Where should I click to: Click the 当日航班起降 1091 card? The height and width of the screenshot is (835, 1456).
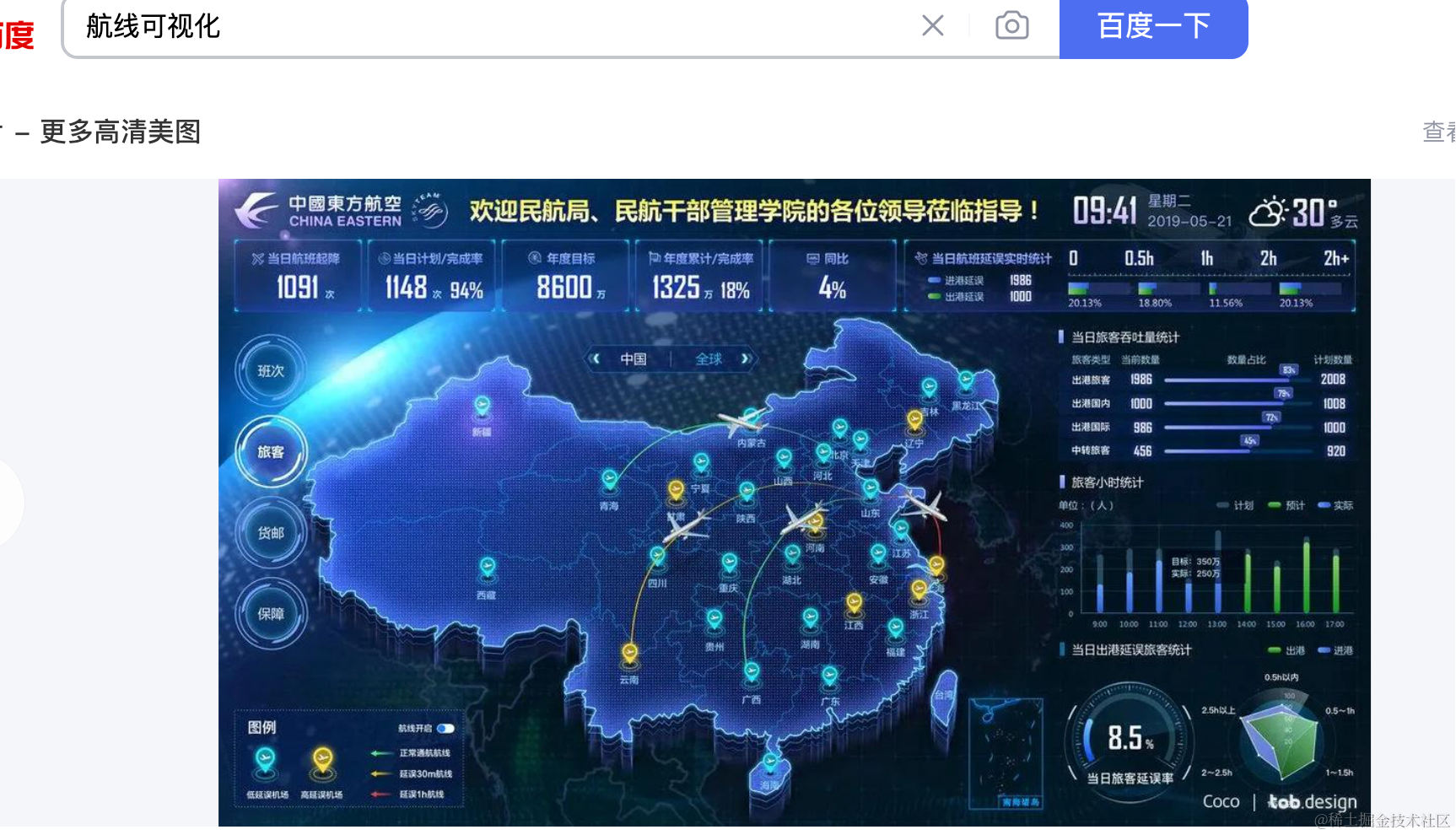[298, 276]
